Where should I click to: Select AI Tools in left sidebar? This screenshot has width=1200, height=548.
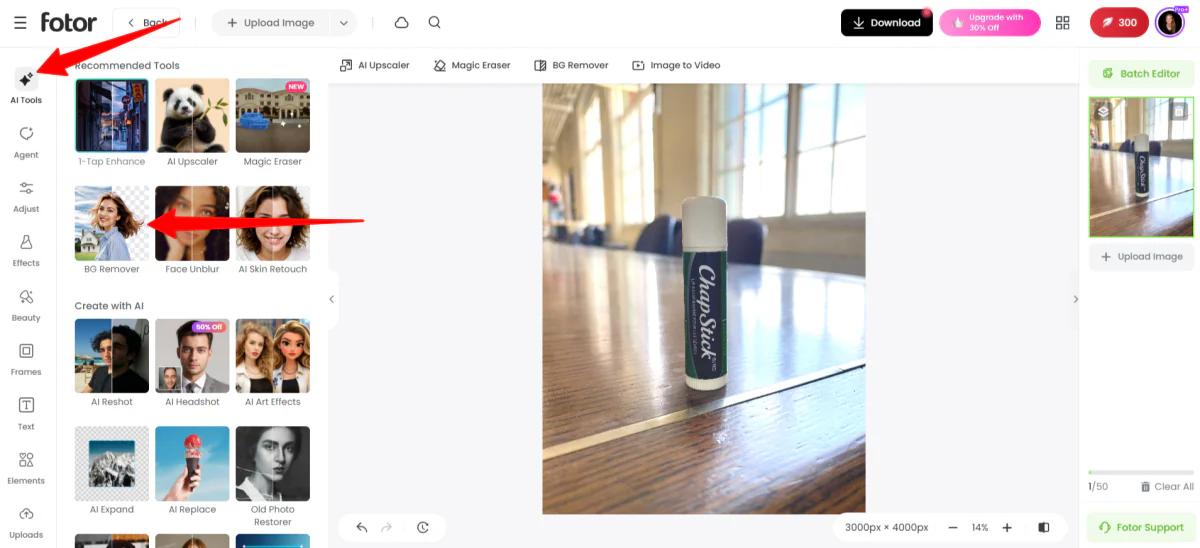point(26,85)
